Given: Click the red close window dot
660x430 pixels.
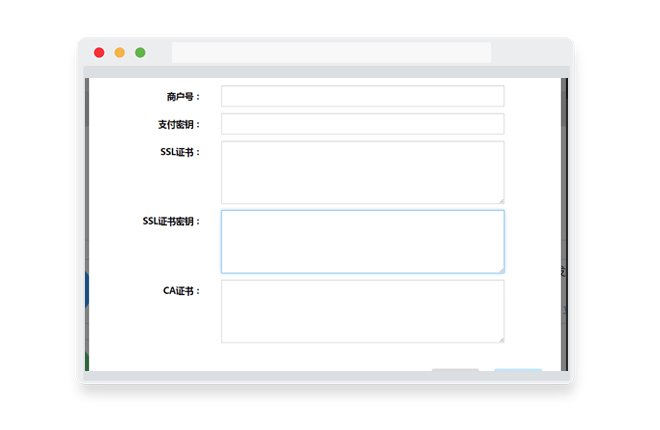Looking at the screenshot, I should click(99, 53).
